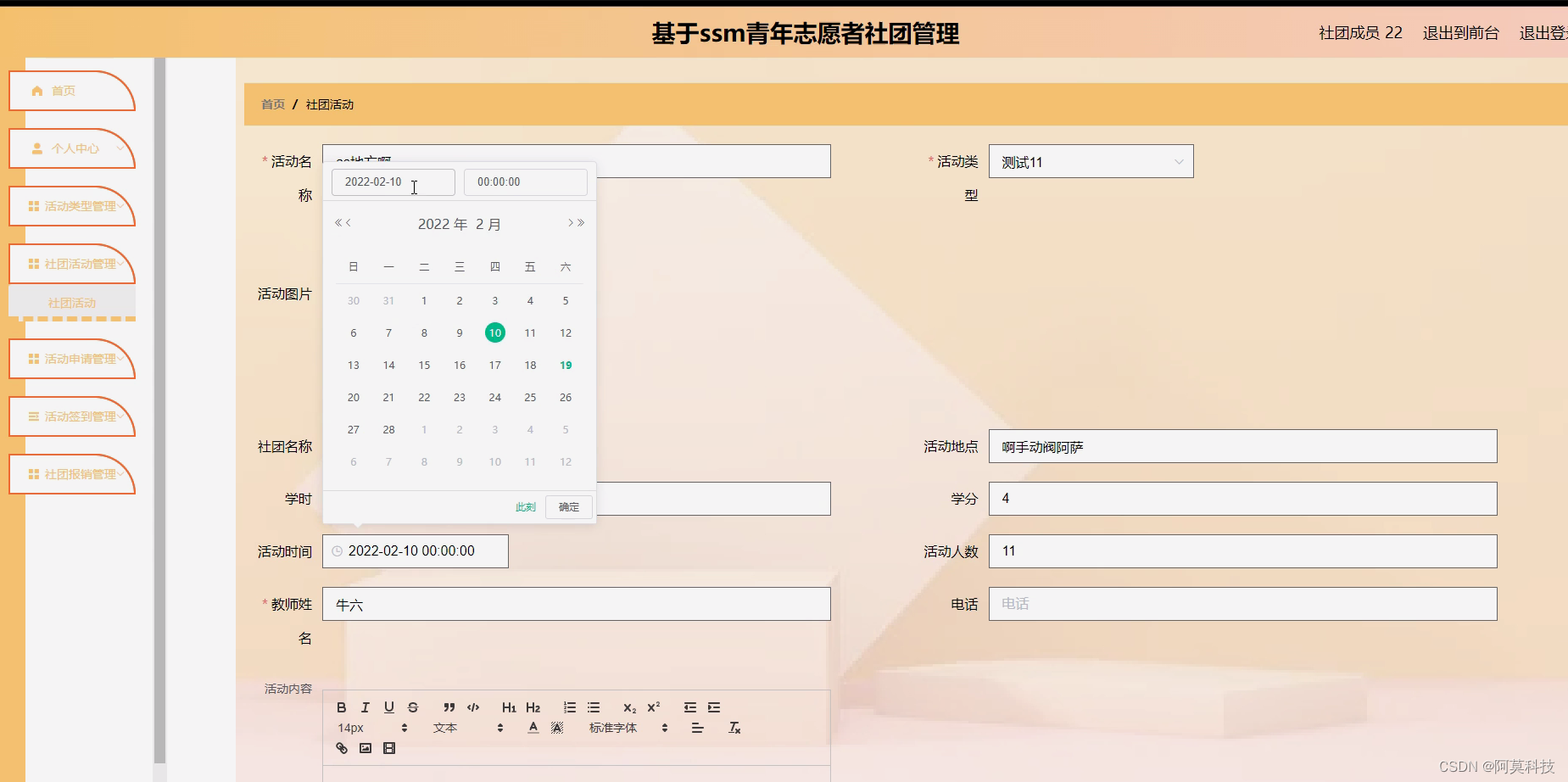Click the clock icon in 活动时间 field
This screenshot has height=782, width=1568.
pyautogui.click(x=337, y=551)
